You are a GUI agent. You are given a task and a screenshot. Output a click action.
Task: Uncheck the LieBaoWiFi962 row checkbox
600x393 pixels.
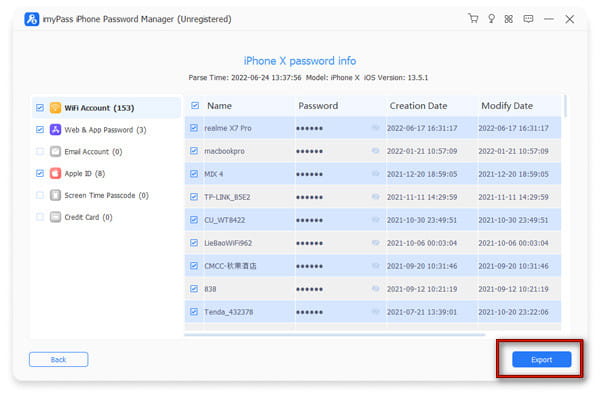coord(194,243)
